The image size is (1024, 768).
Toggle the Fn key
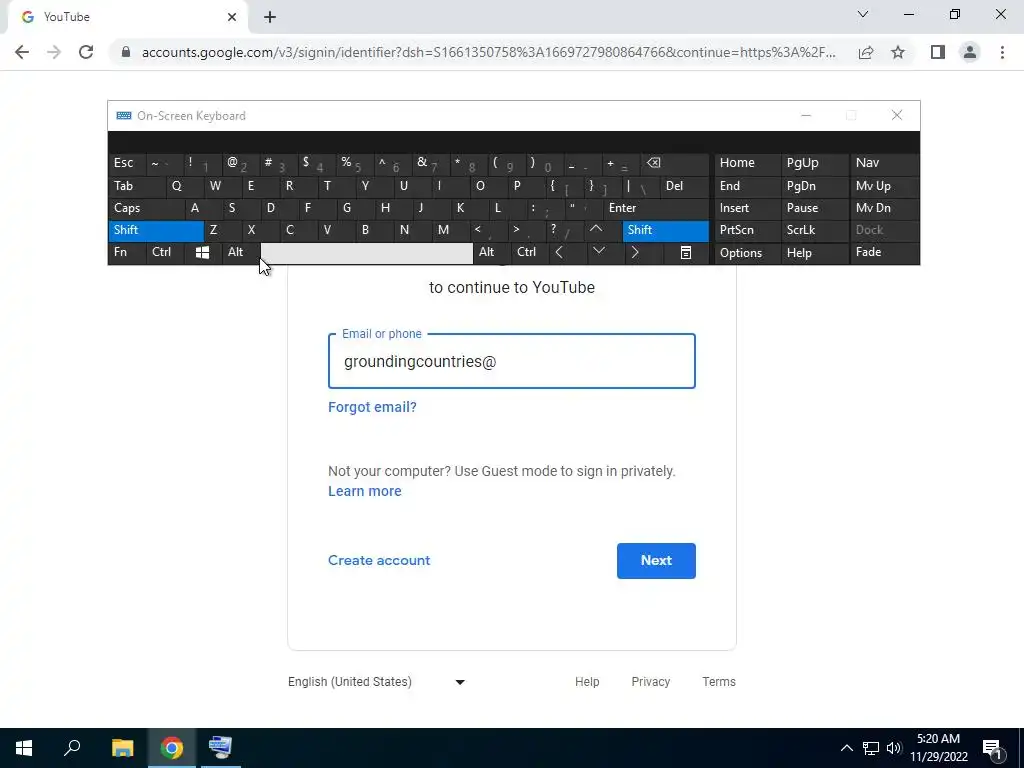[x=127, y=252]
